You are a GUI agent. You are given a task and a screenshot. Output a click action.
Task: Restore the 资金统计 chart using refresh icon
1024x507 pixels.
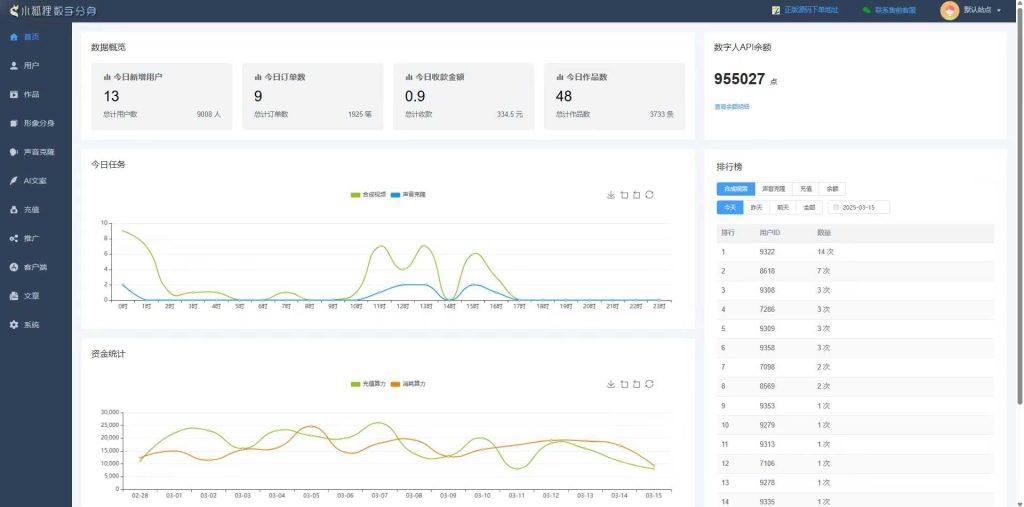coord(649,384)
